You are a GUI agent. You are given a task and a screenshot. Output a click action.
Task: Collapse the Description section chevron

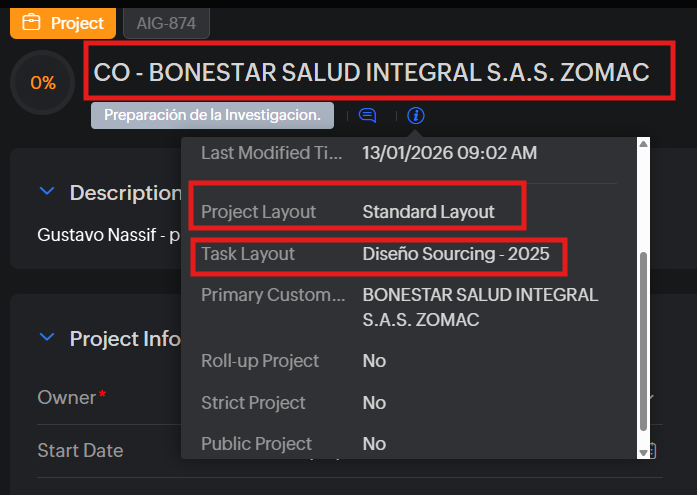coord(46,192)
